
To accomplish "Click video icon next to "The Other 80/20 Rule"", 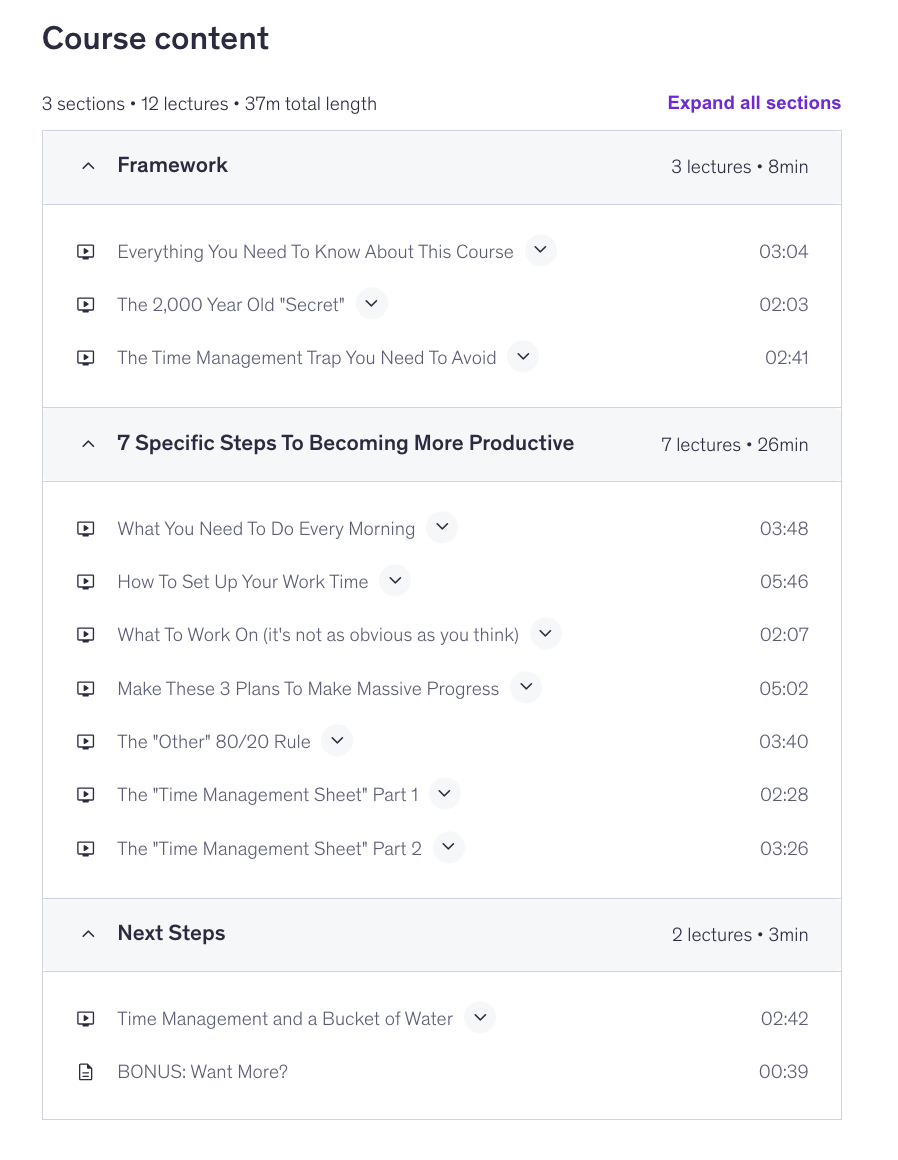I will click(x=86, y=742).
